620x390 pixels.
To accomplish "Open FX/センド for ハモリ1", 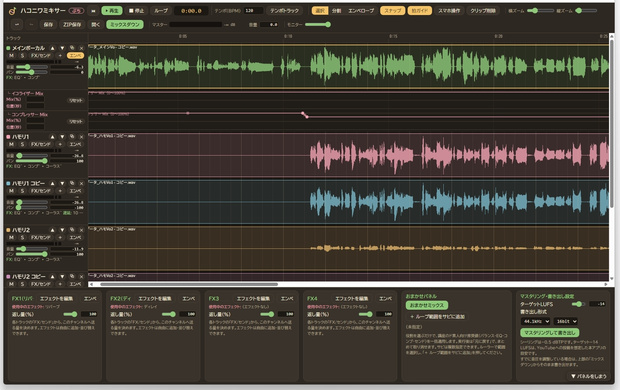I will tap(41, 144).
